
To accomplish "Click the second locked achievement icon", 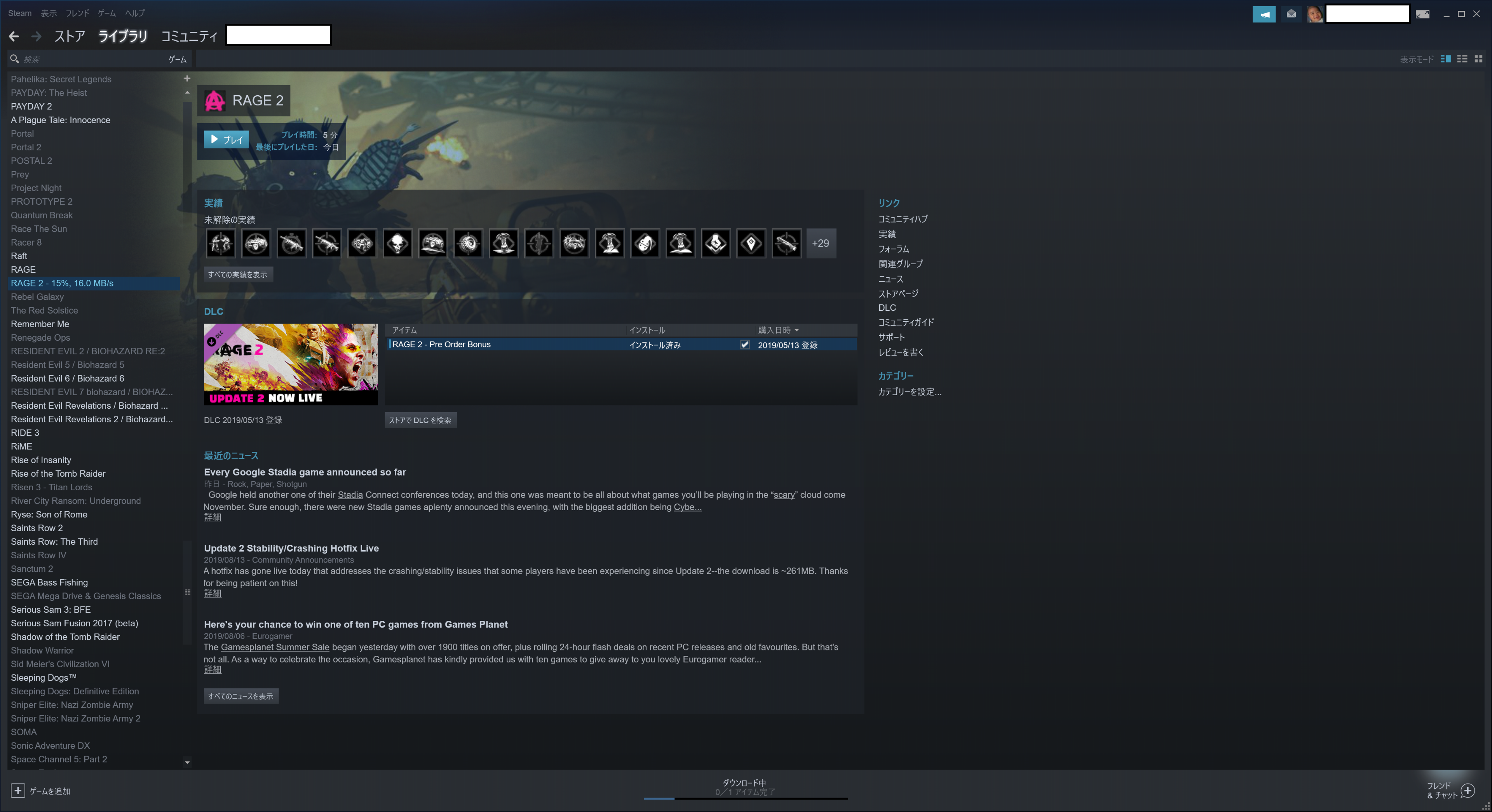I will click(255, 243).
